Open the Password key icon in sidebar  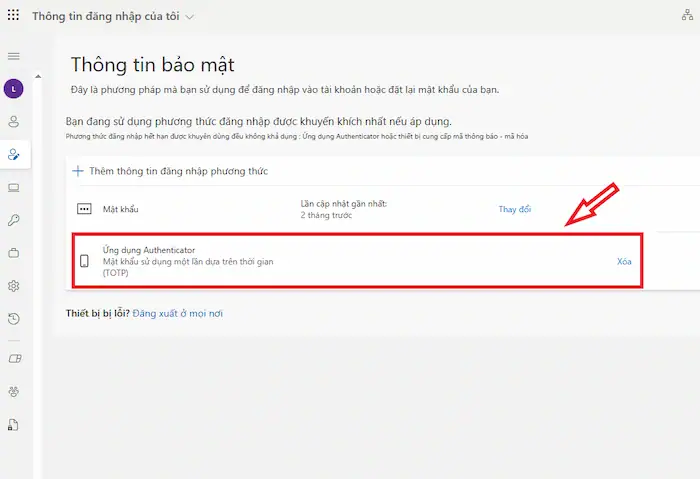(14, 220)
